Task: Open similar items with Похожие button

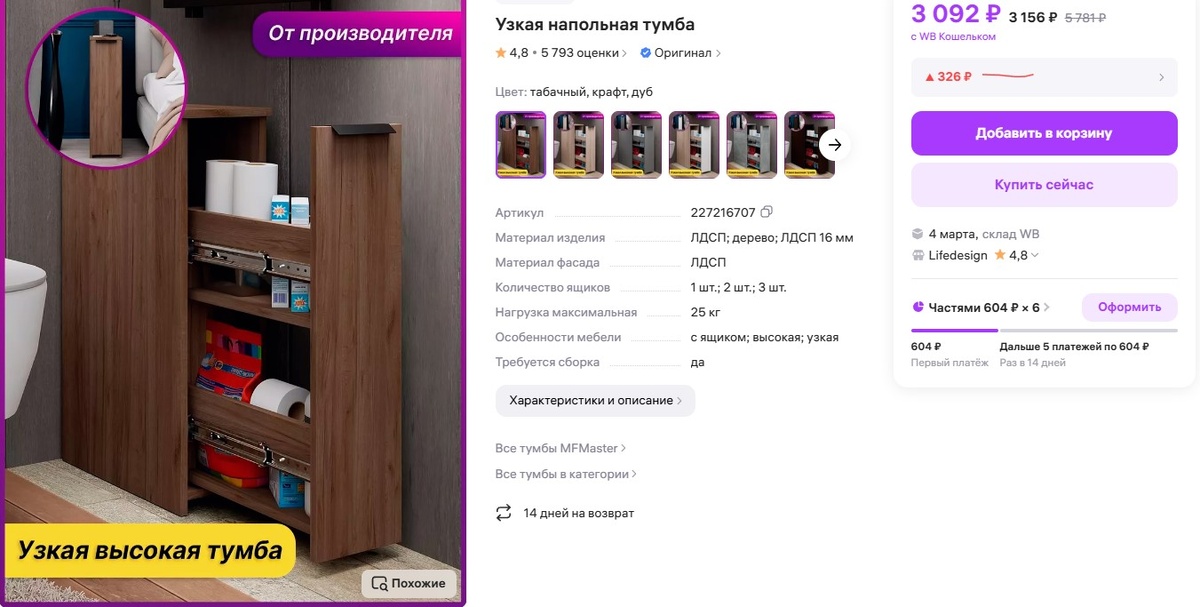Action: point(409,583)
